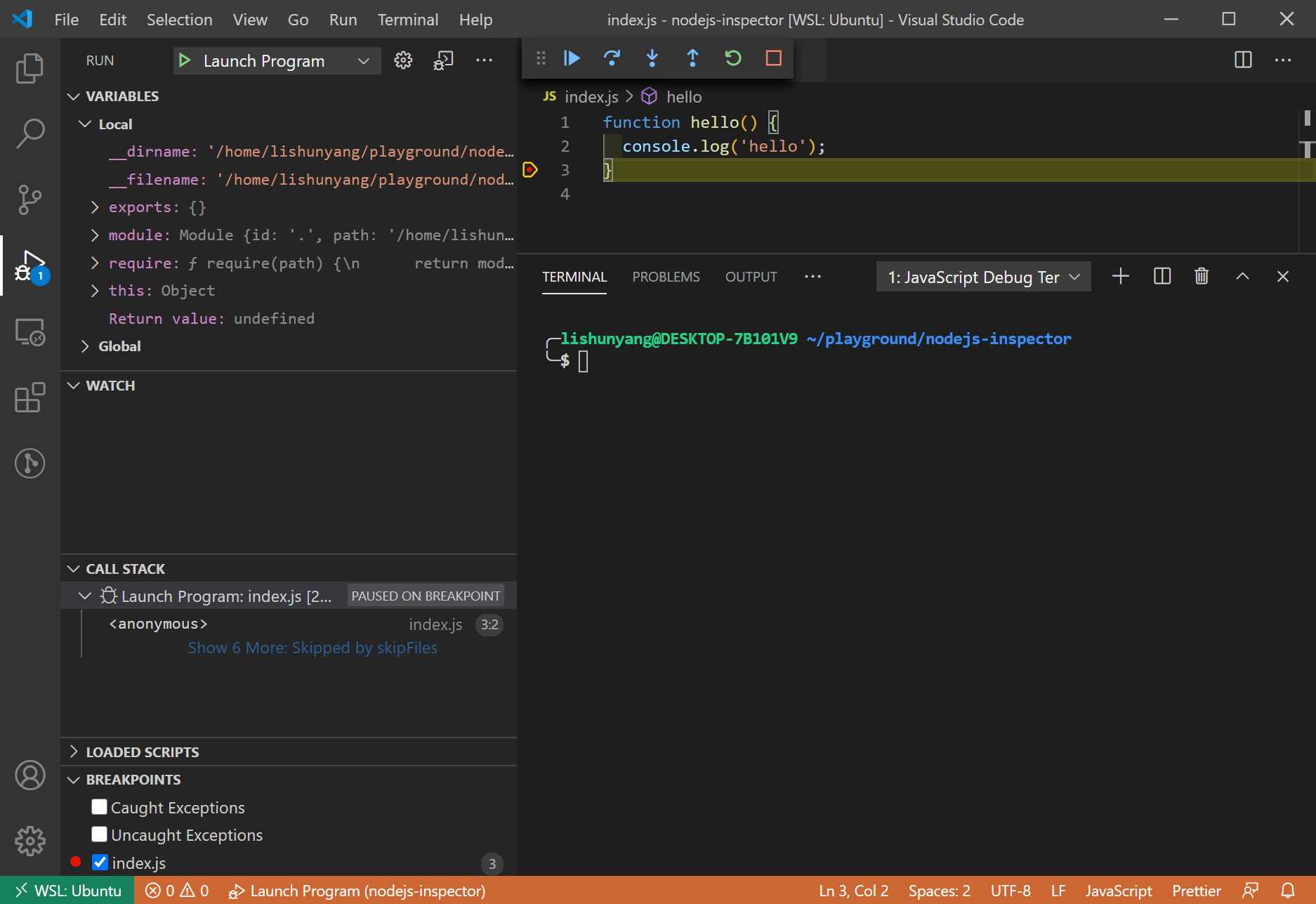Click Show 6 More skipped frames link

pos(312,648)
